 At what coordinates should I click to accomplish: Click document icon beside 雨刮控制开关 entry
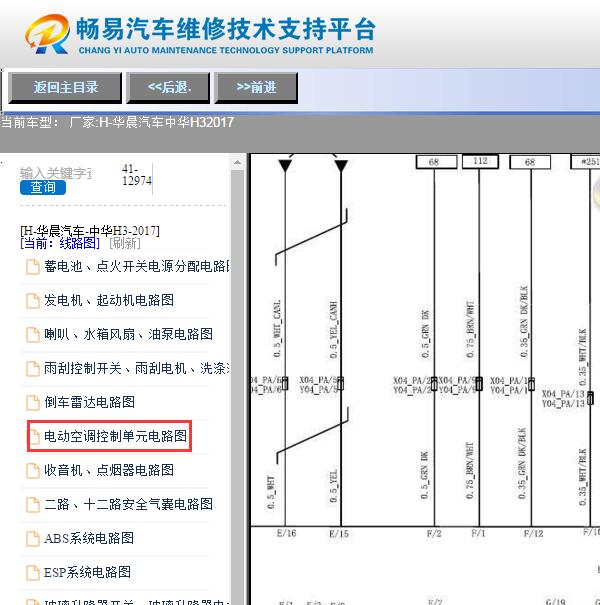(x=33, y=368)
